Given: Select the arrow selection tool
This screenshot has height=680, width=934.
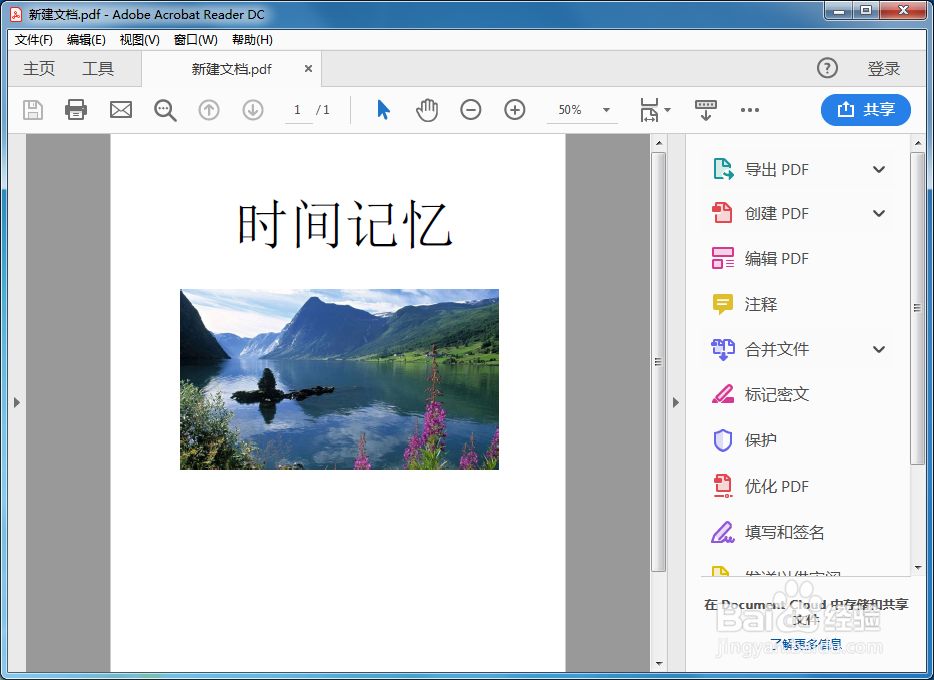Looking at the screenshot, I should pyautogui.click(x=383, y=110).
